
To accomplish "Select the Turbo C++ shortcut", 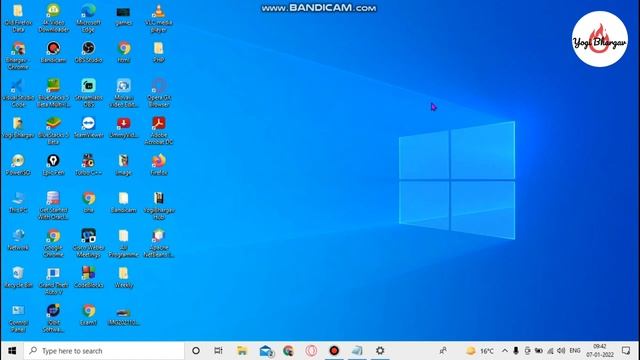I will pos(88,165).
